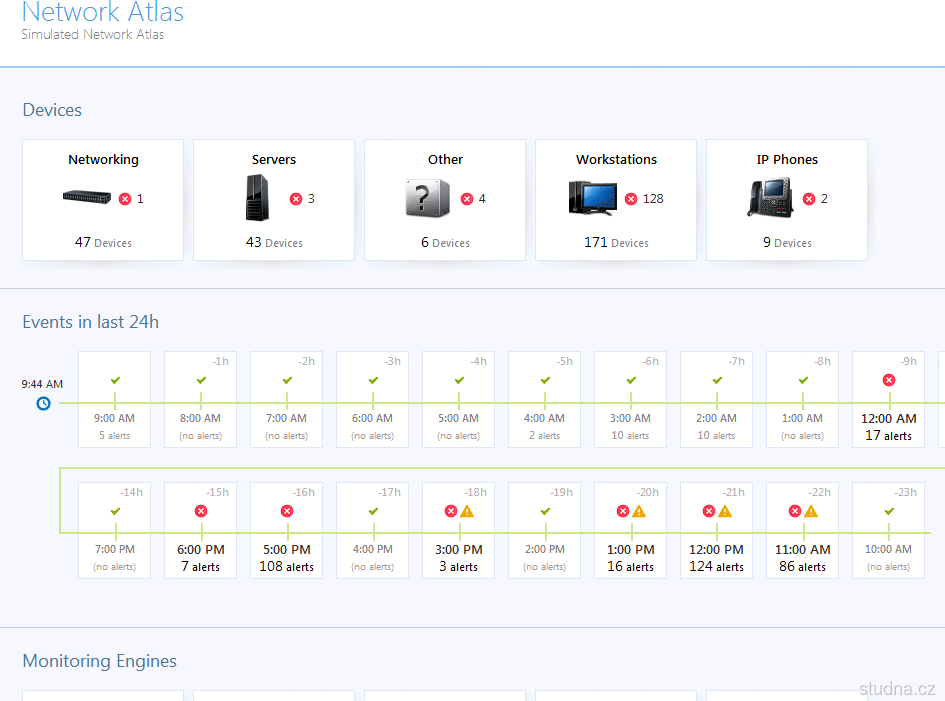Screen dimensions: 945x701
Task: Open the 3:00 AM 10 alerts tile
Action: [x=630, y=400]
